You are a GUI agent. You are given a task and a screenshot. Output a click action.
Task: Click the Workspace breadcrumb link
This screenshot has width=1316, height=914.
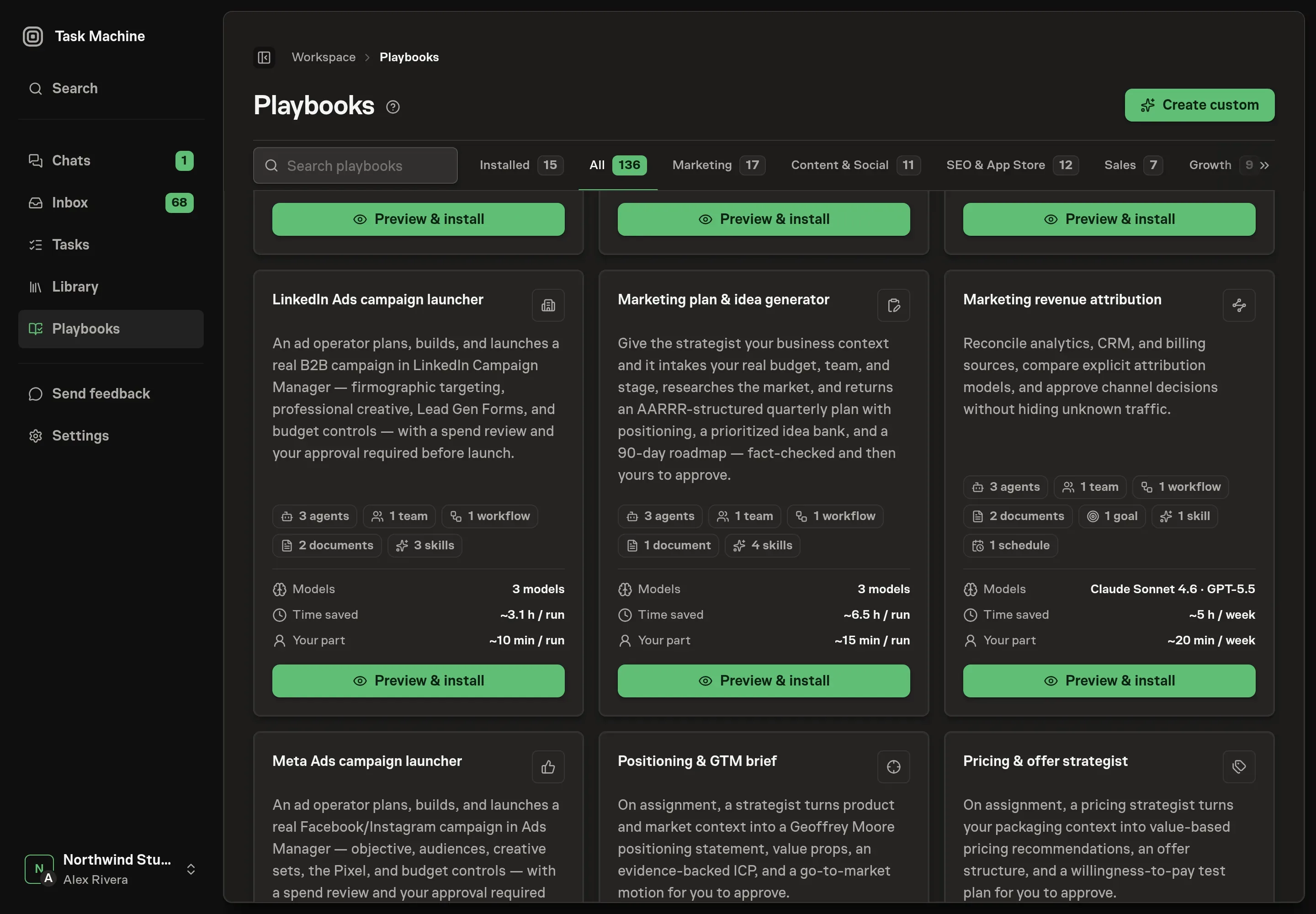coord(324,57)
